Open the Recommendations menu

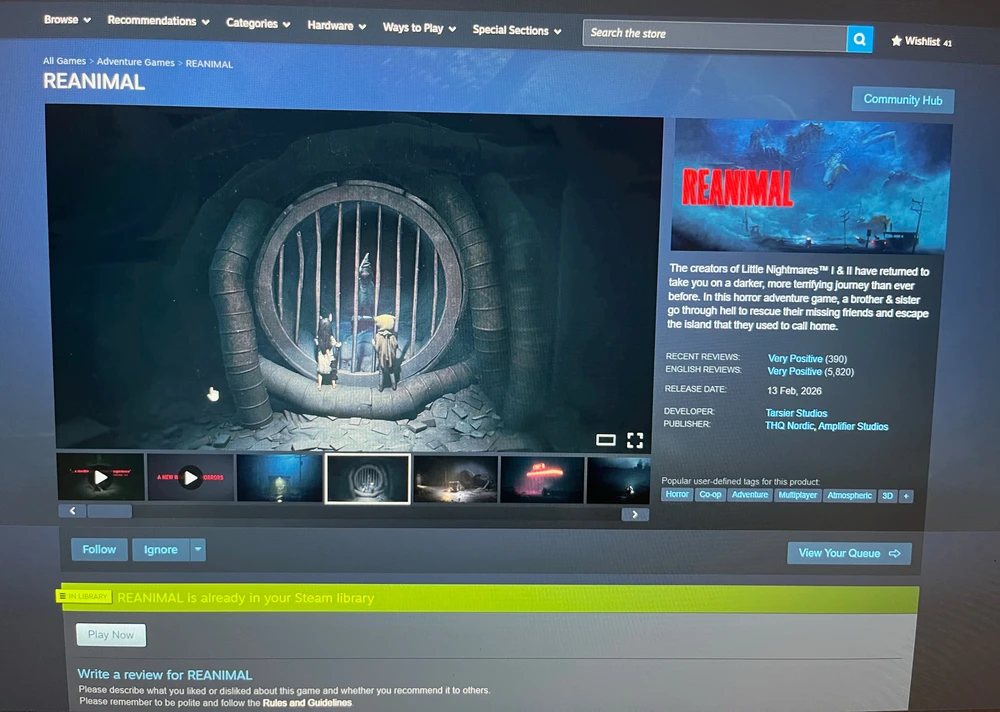click(158, 21)
